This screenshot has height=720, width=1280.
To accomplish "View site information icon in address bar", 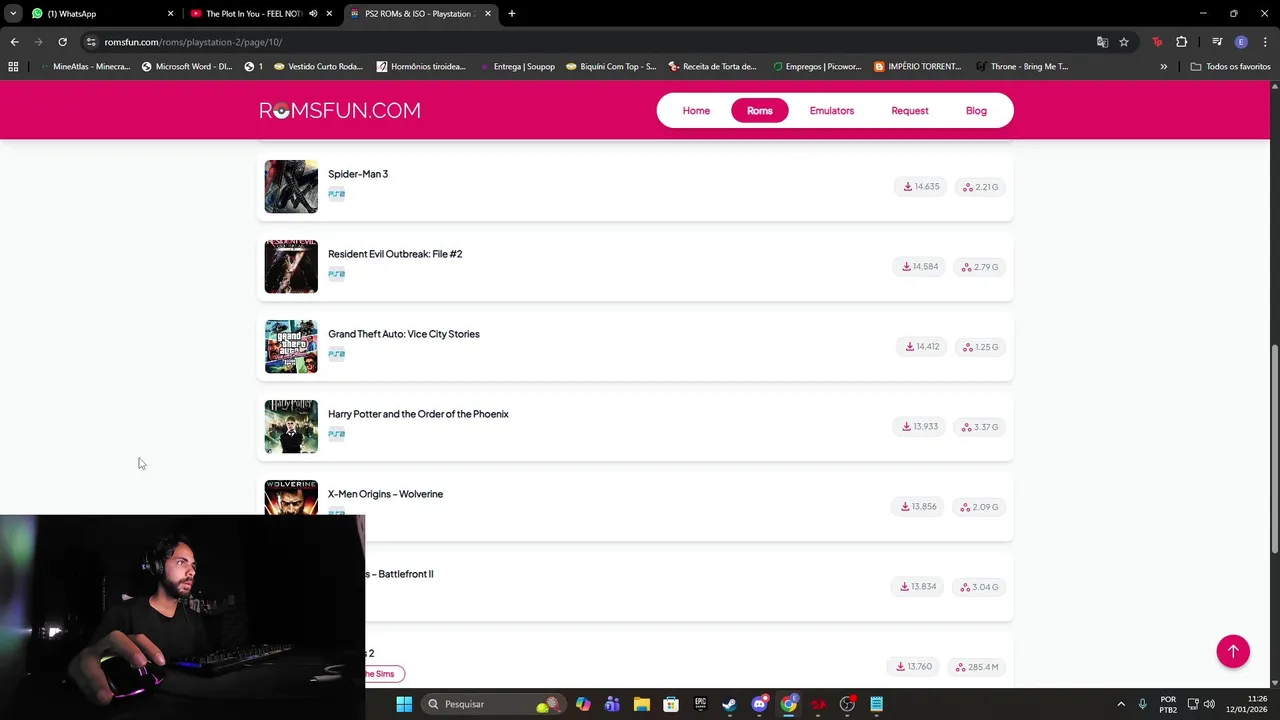I will (x=91, y=42).
